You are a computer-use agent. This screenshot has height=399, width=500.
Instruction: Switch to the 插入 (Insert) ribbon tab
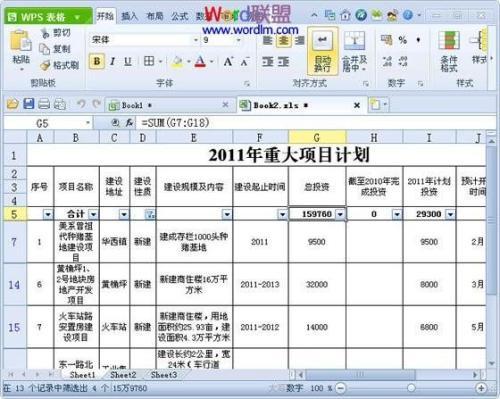(129, 16)
